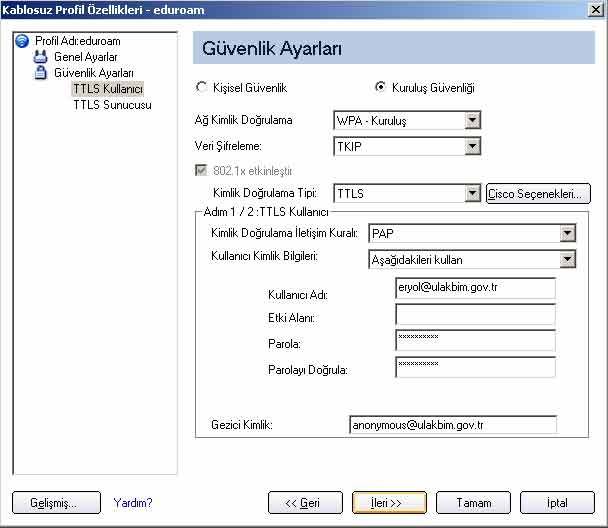This screenshot has width=608, height=528.
Task: Open the Yardım? help link
Action: point(133,503)
